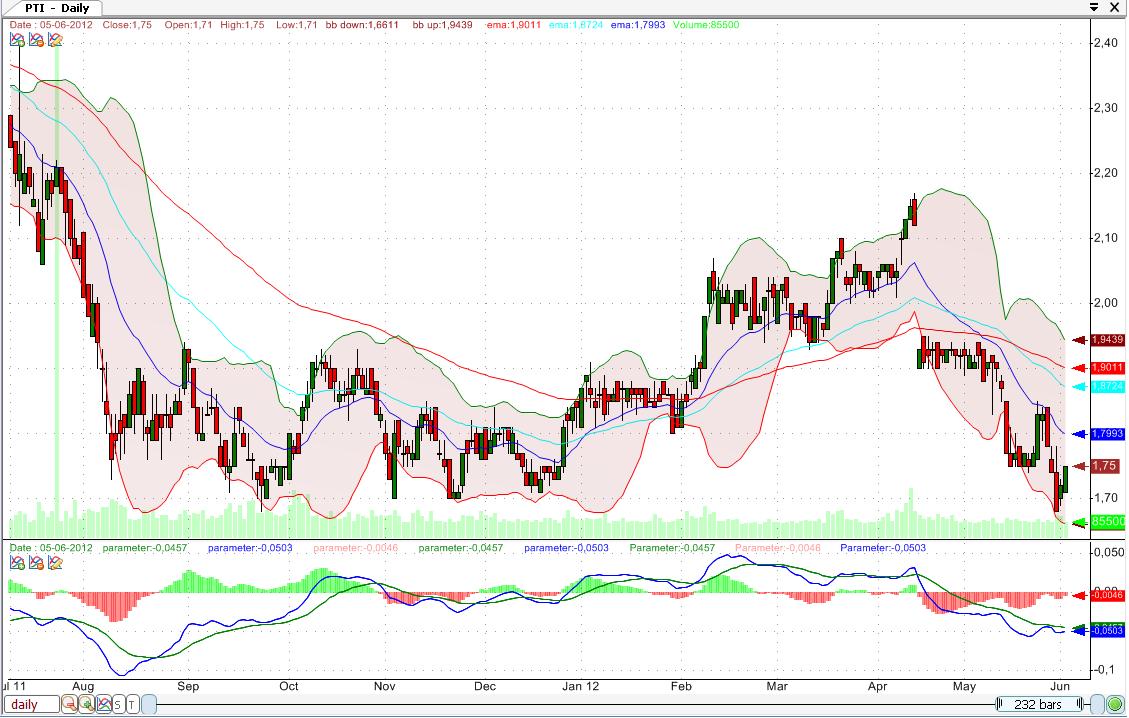
Task: Click the T button in bottom toolbar
Action: click(132, 704)
